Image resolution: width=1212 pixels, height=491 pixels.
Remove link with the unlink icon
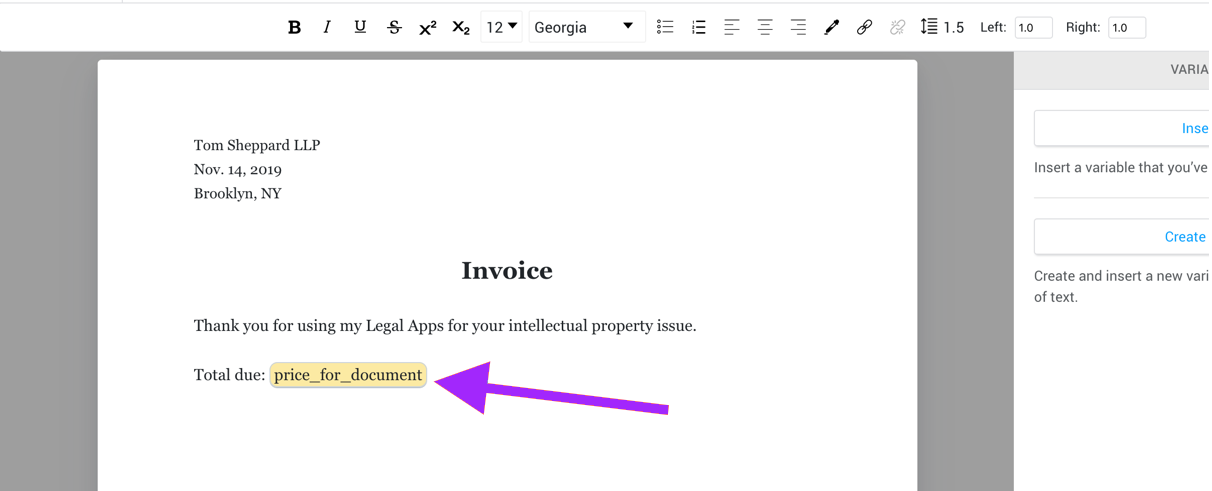898,28
